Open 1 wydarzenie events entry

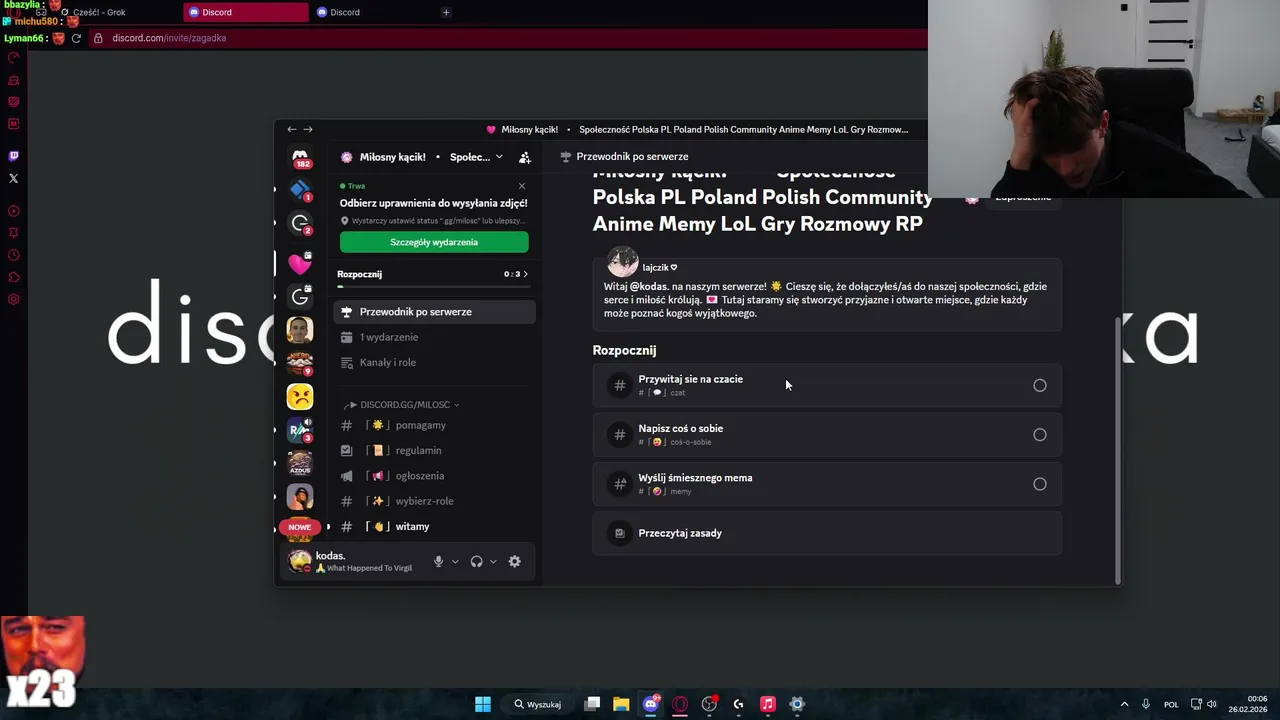(x=434, y=337)
